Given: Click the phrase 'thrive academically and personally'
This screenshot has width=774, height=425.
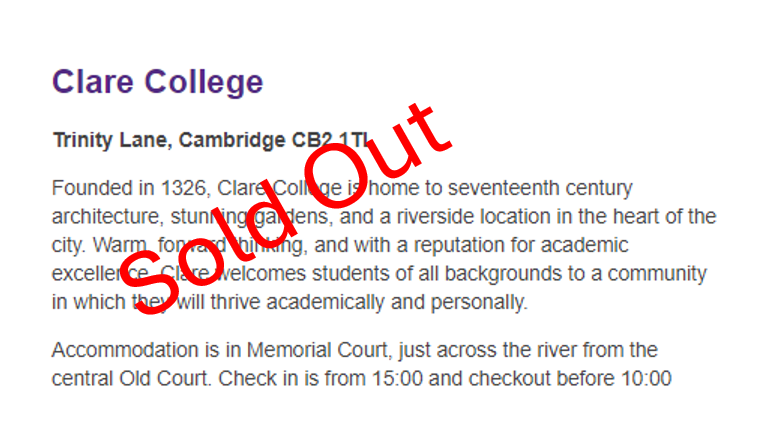Looking at the screenshot, I should 369,303.
